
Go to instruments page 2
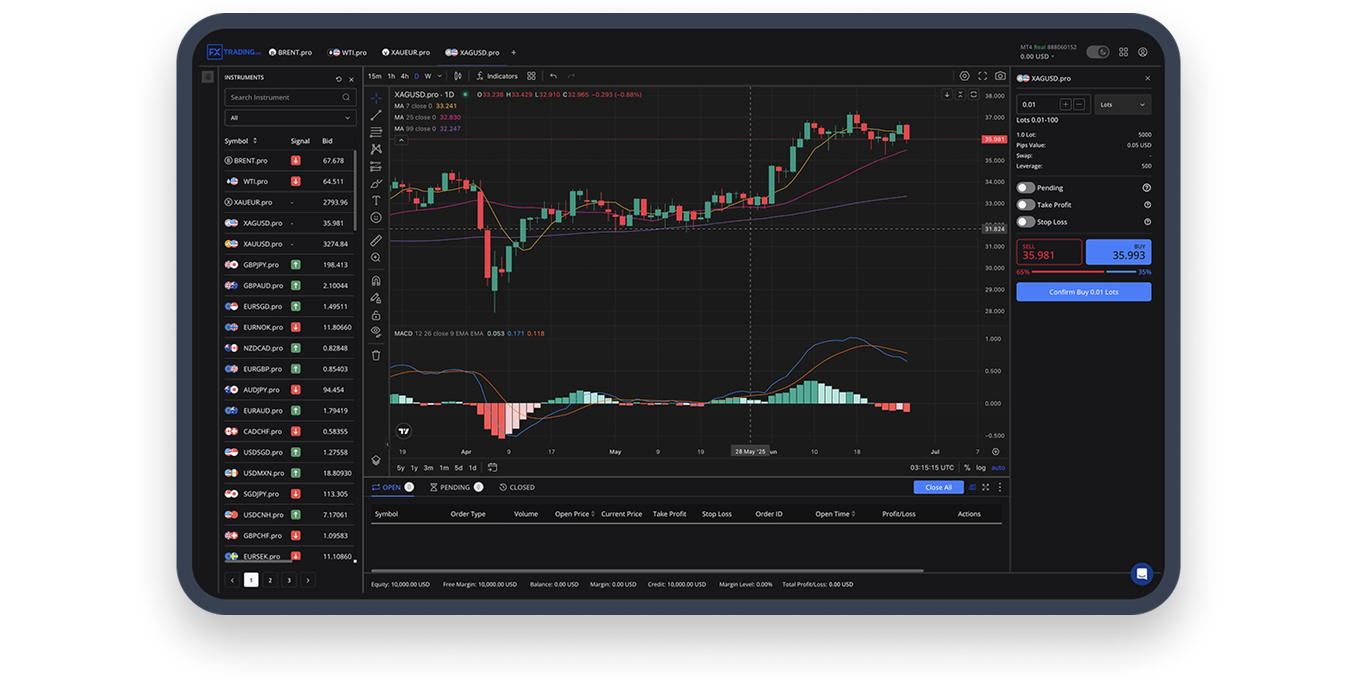(x=270, y=580)
